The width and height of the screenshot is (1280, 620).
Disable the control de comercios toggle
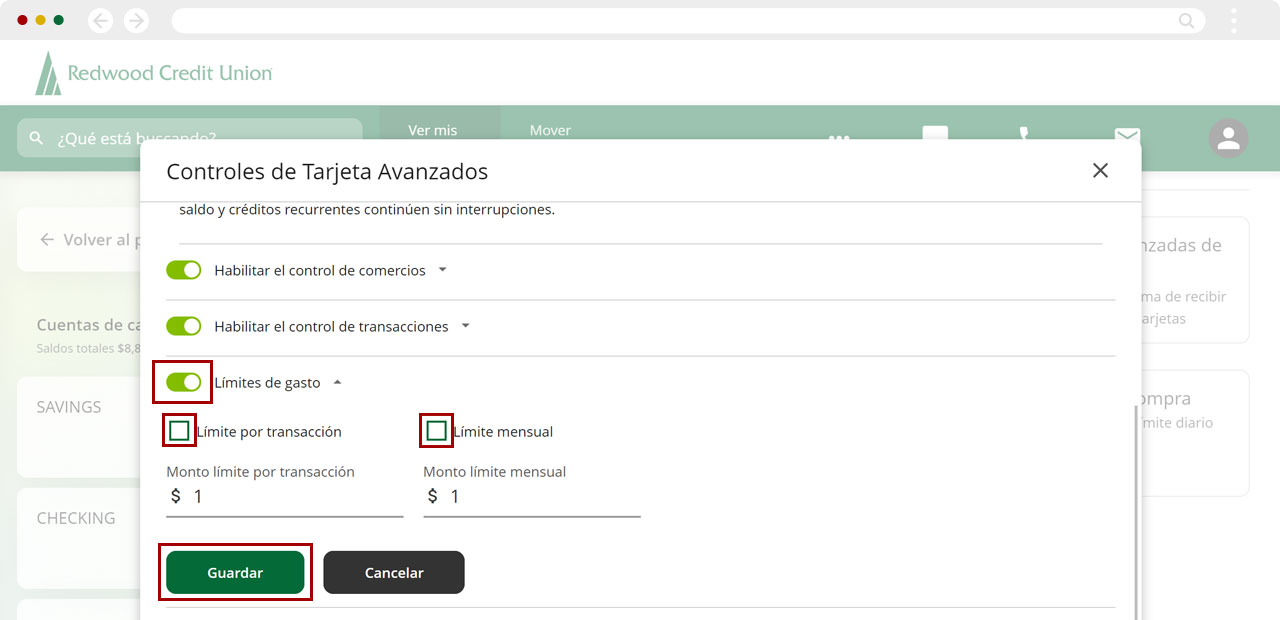click(184, 270)
